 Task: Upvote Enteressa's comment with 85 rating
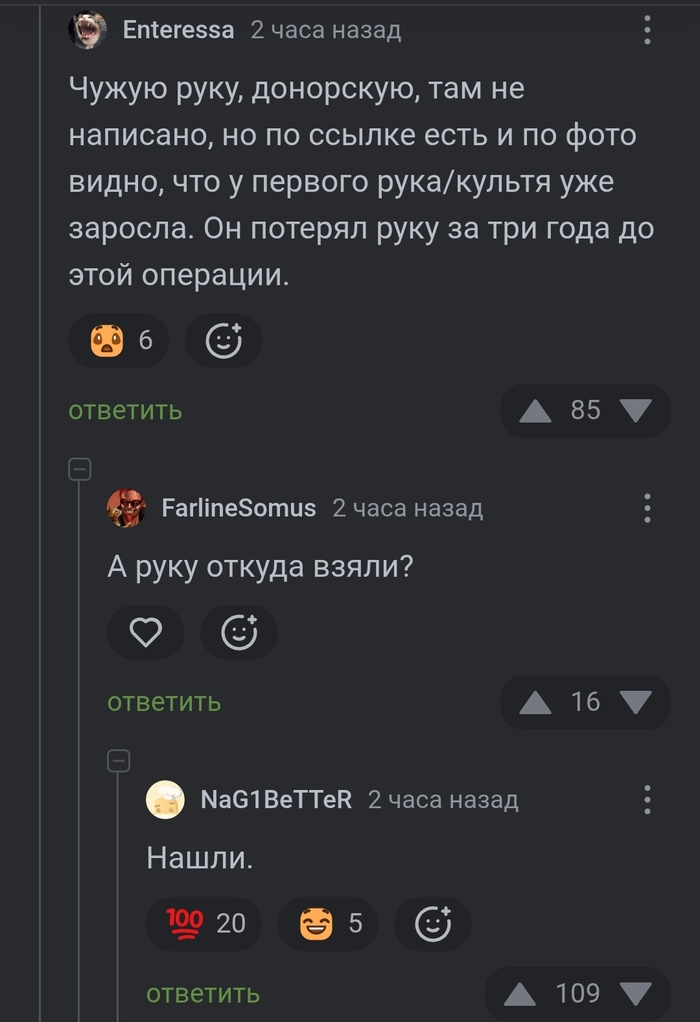click(x=536, y=411)
